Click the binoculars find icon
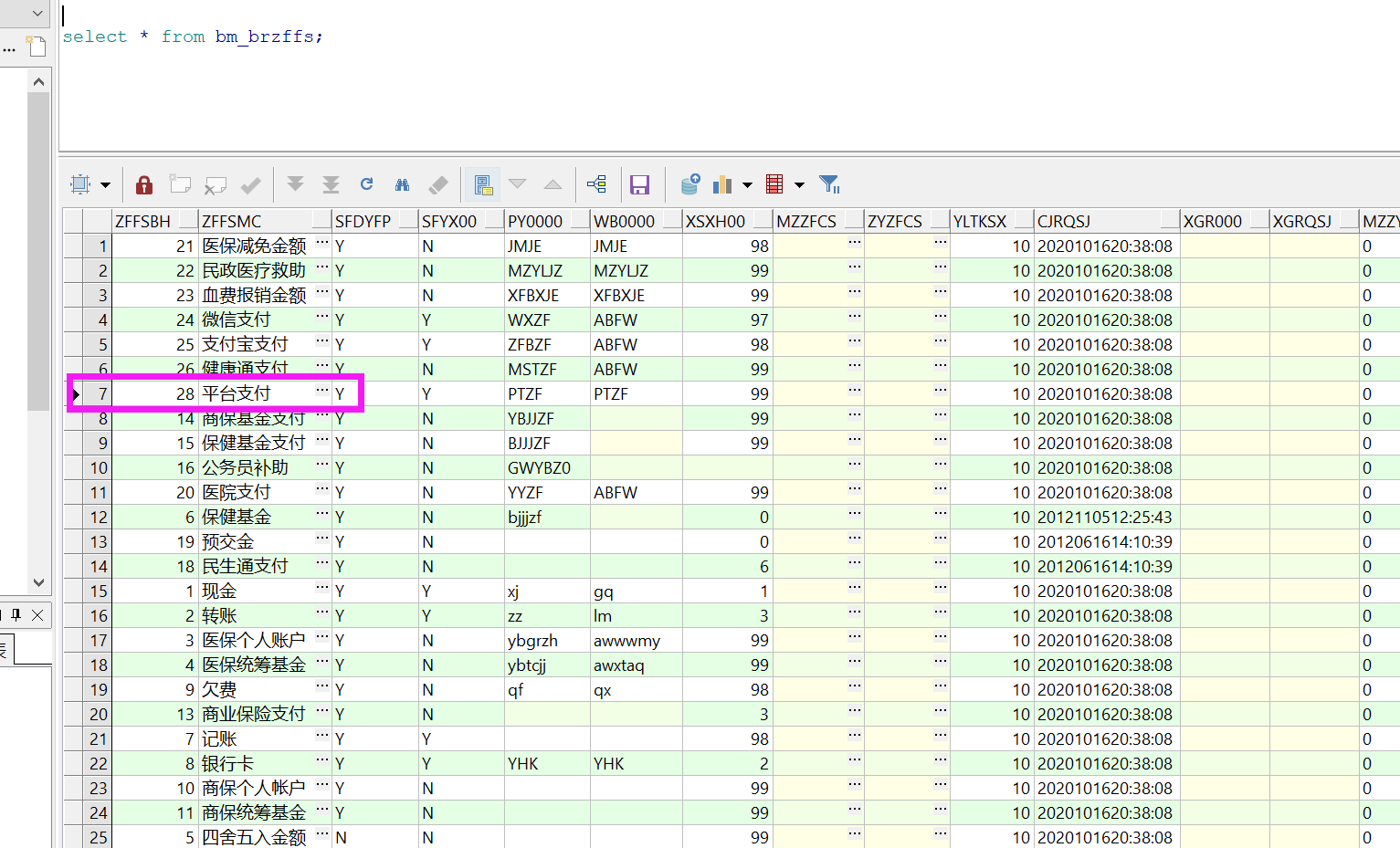This screenshot has width=1400, height=848. point(402,185)
